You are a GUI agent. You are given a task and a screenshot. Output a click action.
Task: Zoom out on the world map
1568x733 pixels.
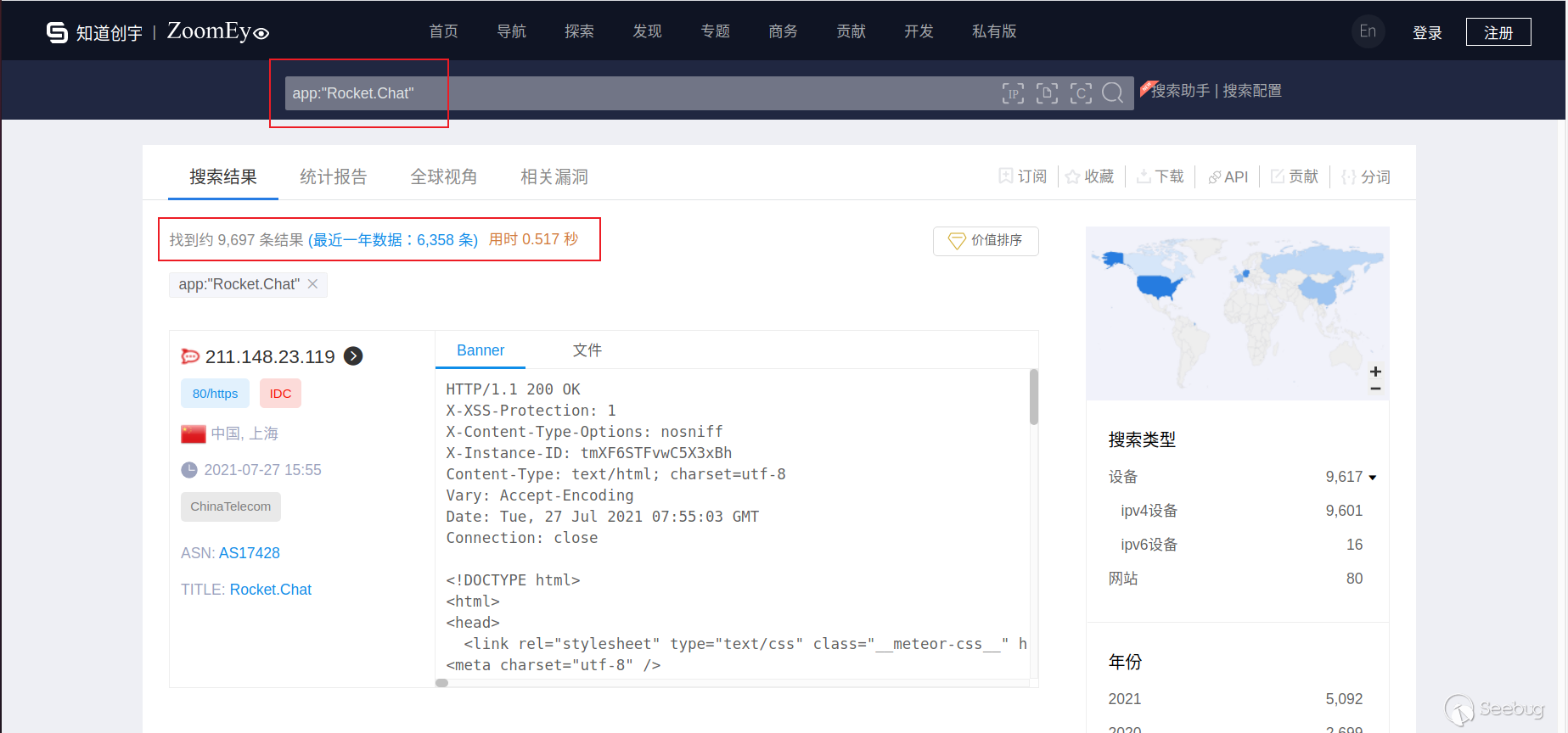pyautogui.click(x=1375, y=389)
